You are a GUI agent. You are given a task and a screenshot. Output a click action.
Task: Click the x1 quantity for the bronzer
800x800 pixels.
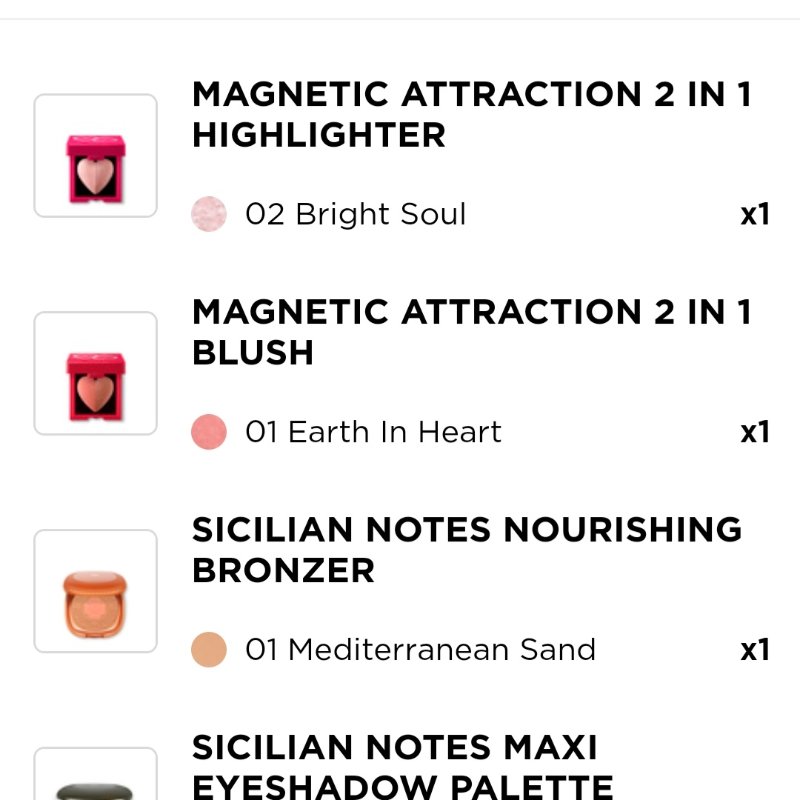[x=755, y=650]
